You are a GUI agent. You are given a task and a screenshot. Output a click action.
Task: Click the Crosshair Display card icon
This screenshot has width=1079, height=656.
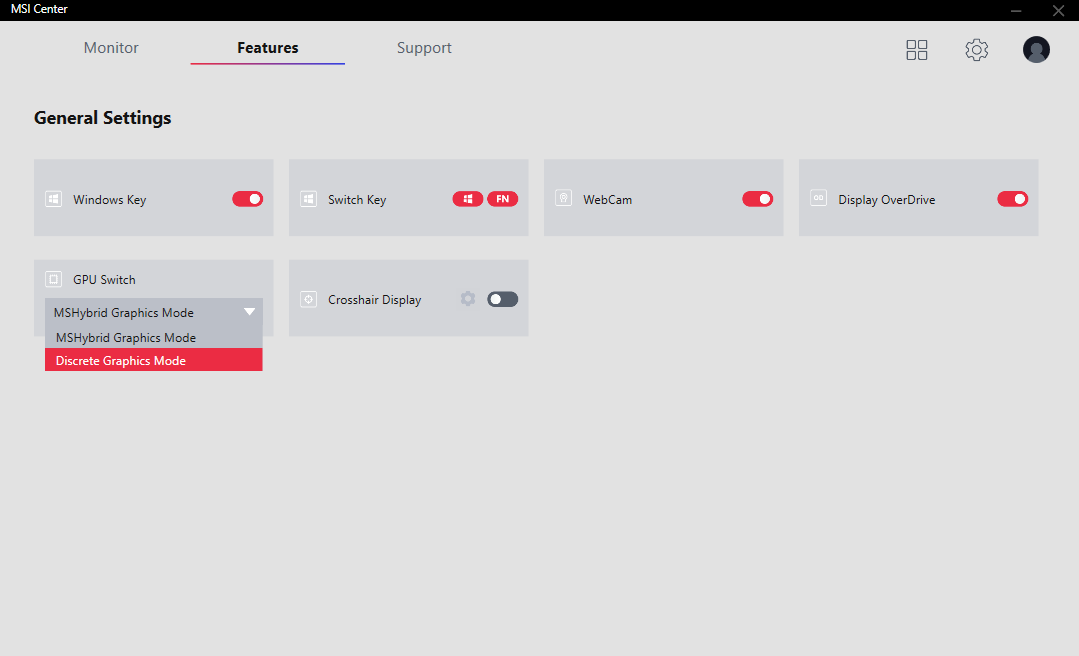click(x=308, y=299)
